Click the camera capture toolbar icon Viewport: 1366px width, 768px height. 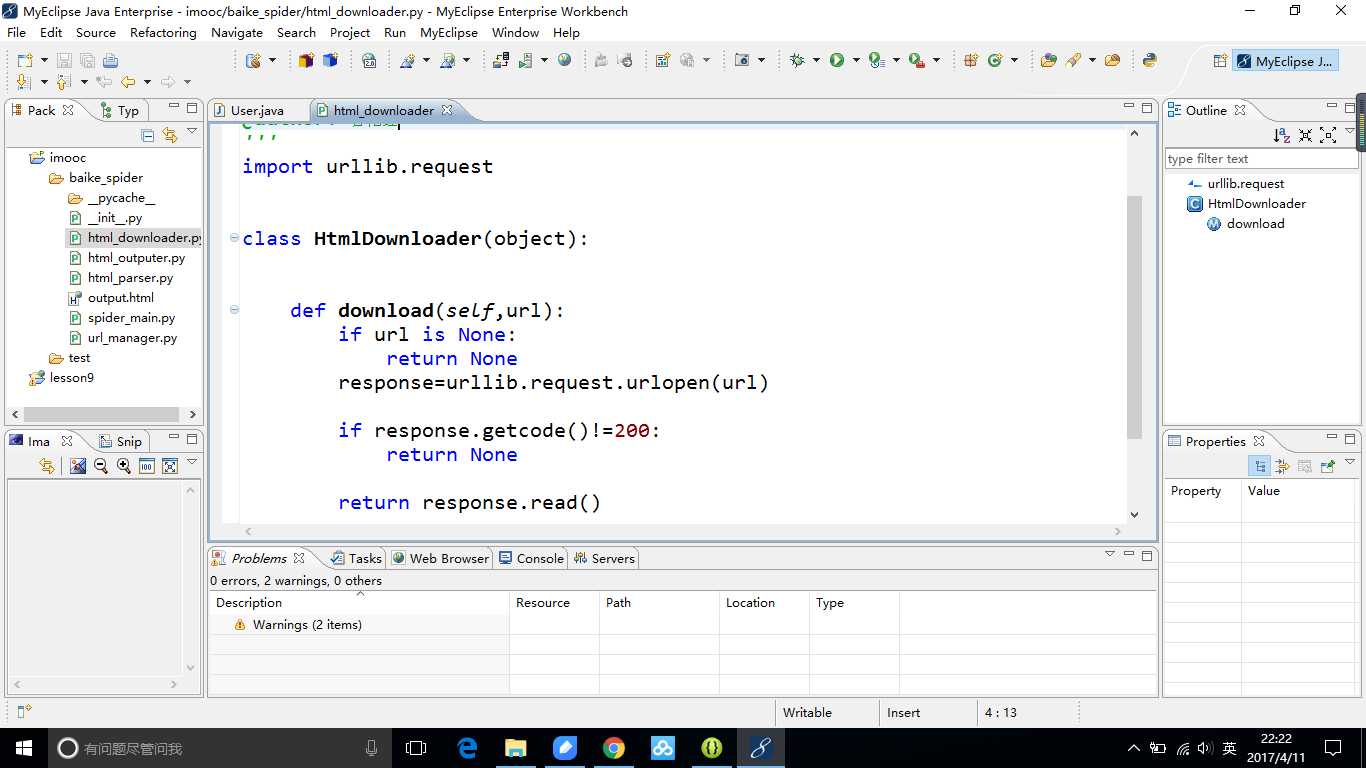tap(742, 61)
